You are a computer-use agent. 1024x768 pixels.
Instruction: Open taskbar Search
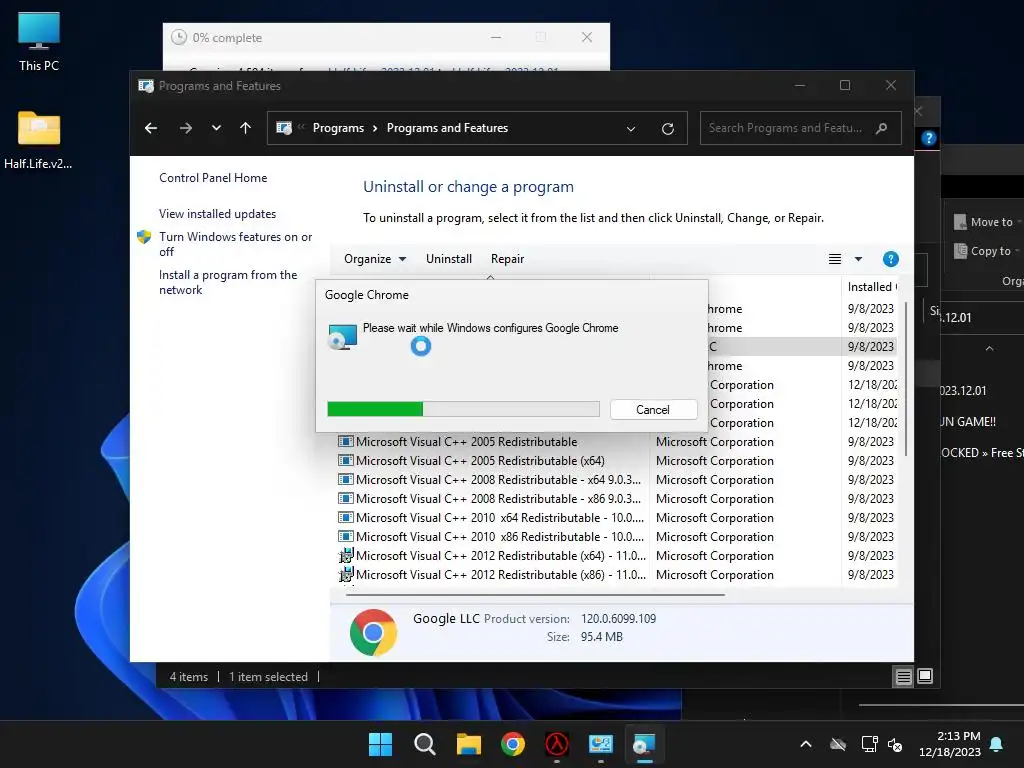pyautogui.click(x=424, y=744)
